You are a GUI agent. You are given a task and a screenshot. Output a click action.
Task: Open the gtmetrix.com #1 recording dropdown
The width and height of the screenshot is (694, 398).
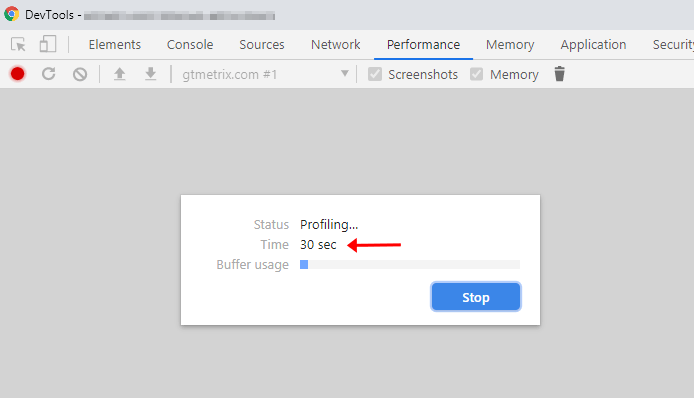[266, 74]
